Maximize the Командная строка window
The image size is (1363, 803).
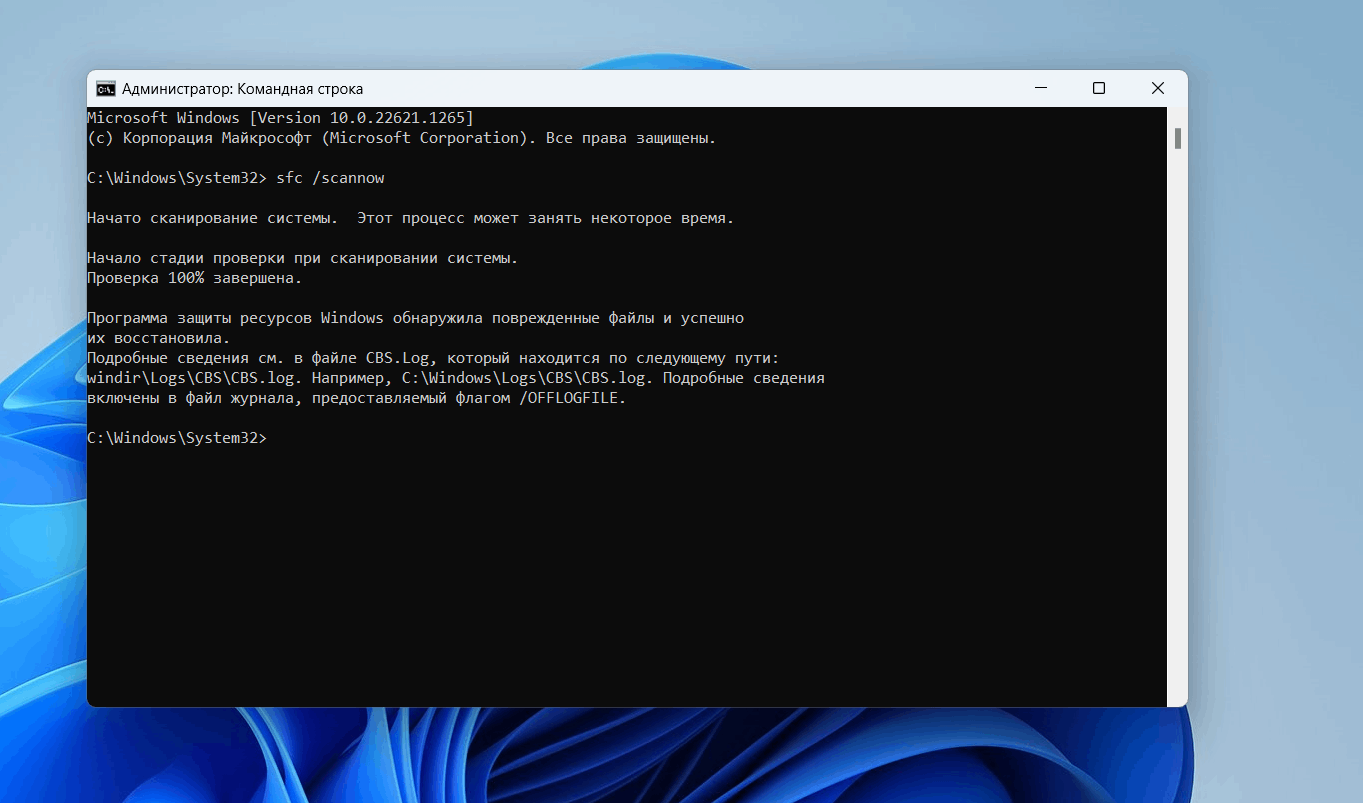(x=1099, y=89)
